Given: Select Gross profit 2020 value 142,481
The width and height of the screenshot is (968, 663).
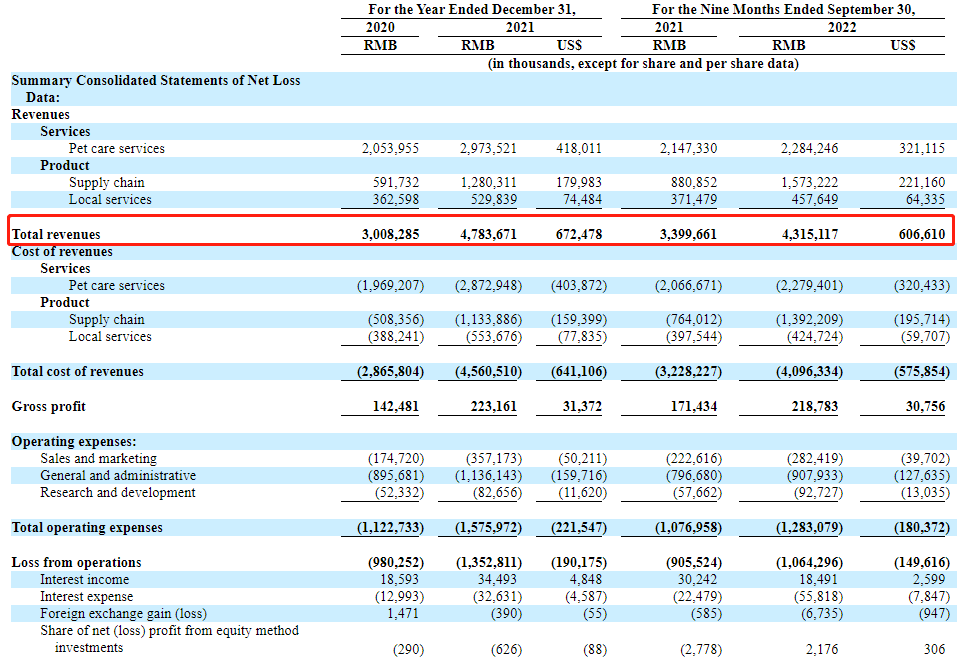Looking at the screenshot, I should pos(395,407).
